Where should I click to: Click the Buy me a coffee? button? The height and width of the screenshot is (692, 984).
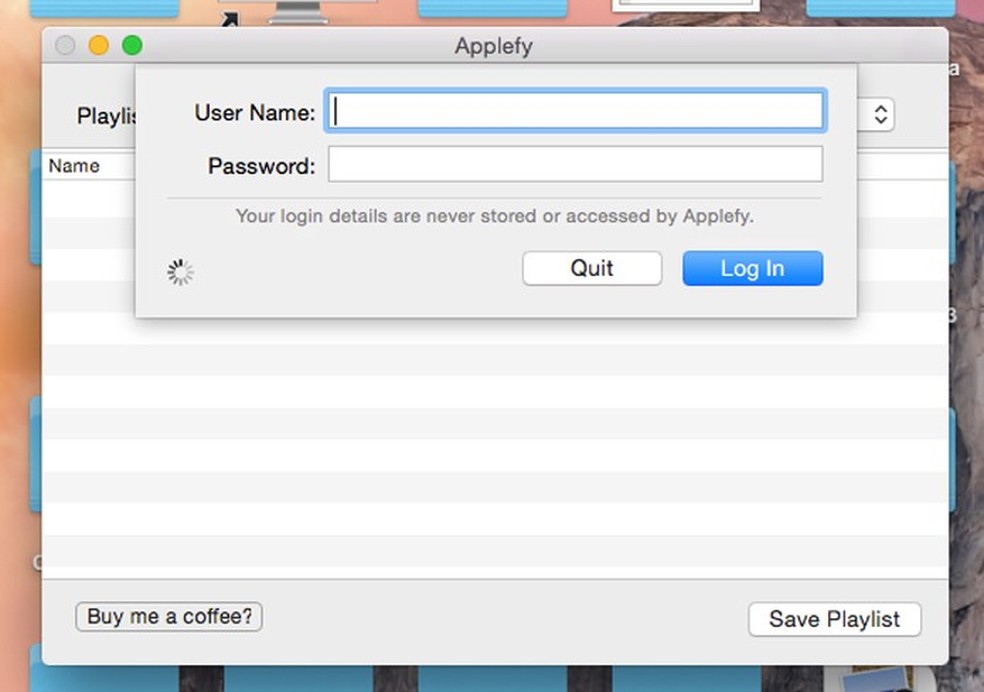[169, 617]
